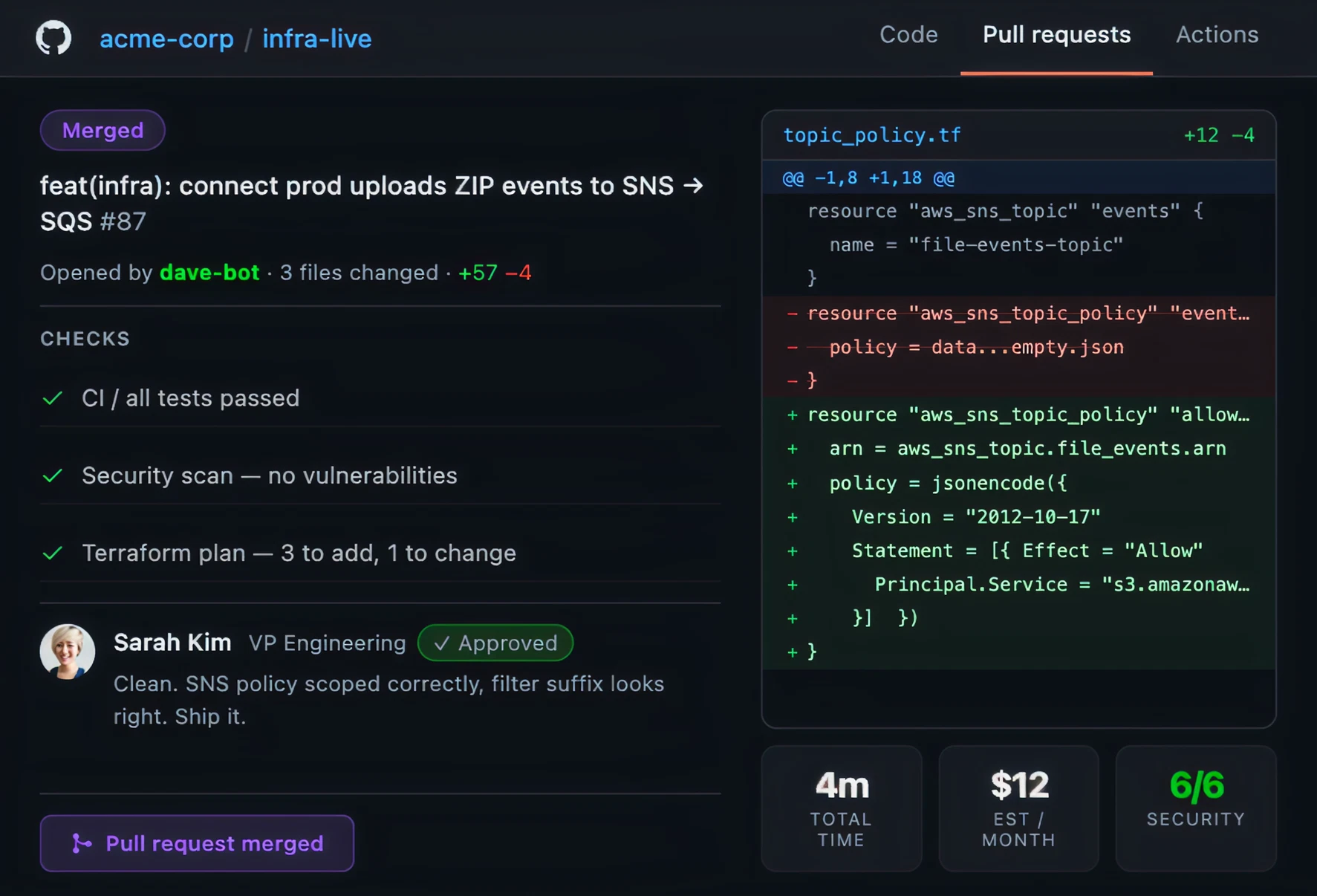Click the Terraform plan success checkmark
The height and width of the screenshot is (896, 1317).
tap(53, 553)
